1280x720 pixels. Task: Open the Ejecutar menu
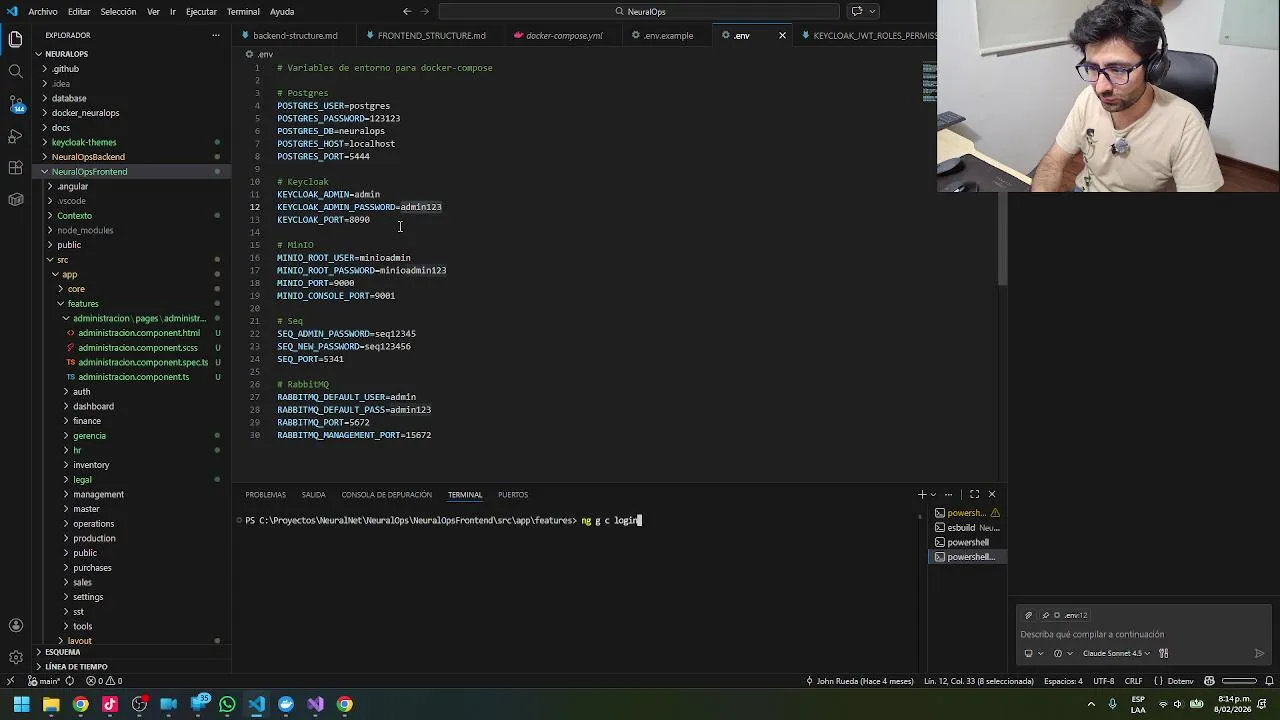201,11
